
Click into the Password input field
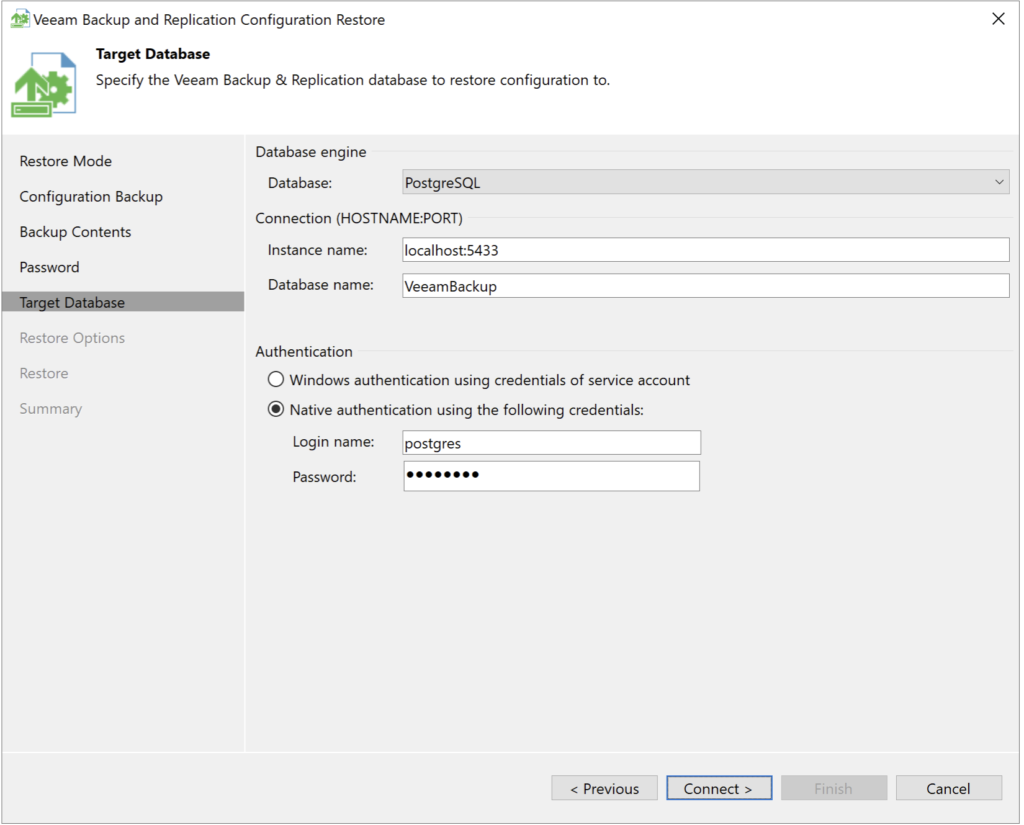(551, 476)
